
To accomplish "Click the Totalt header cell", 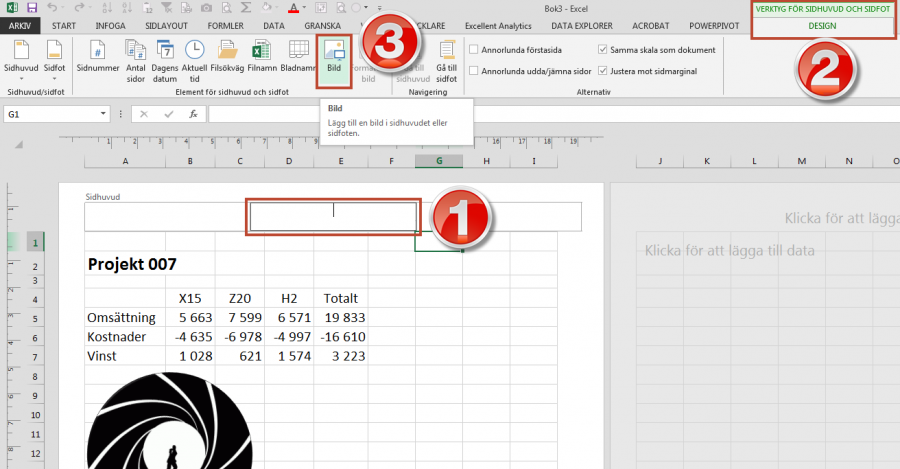I will (x=341, y=299).
